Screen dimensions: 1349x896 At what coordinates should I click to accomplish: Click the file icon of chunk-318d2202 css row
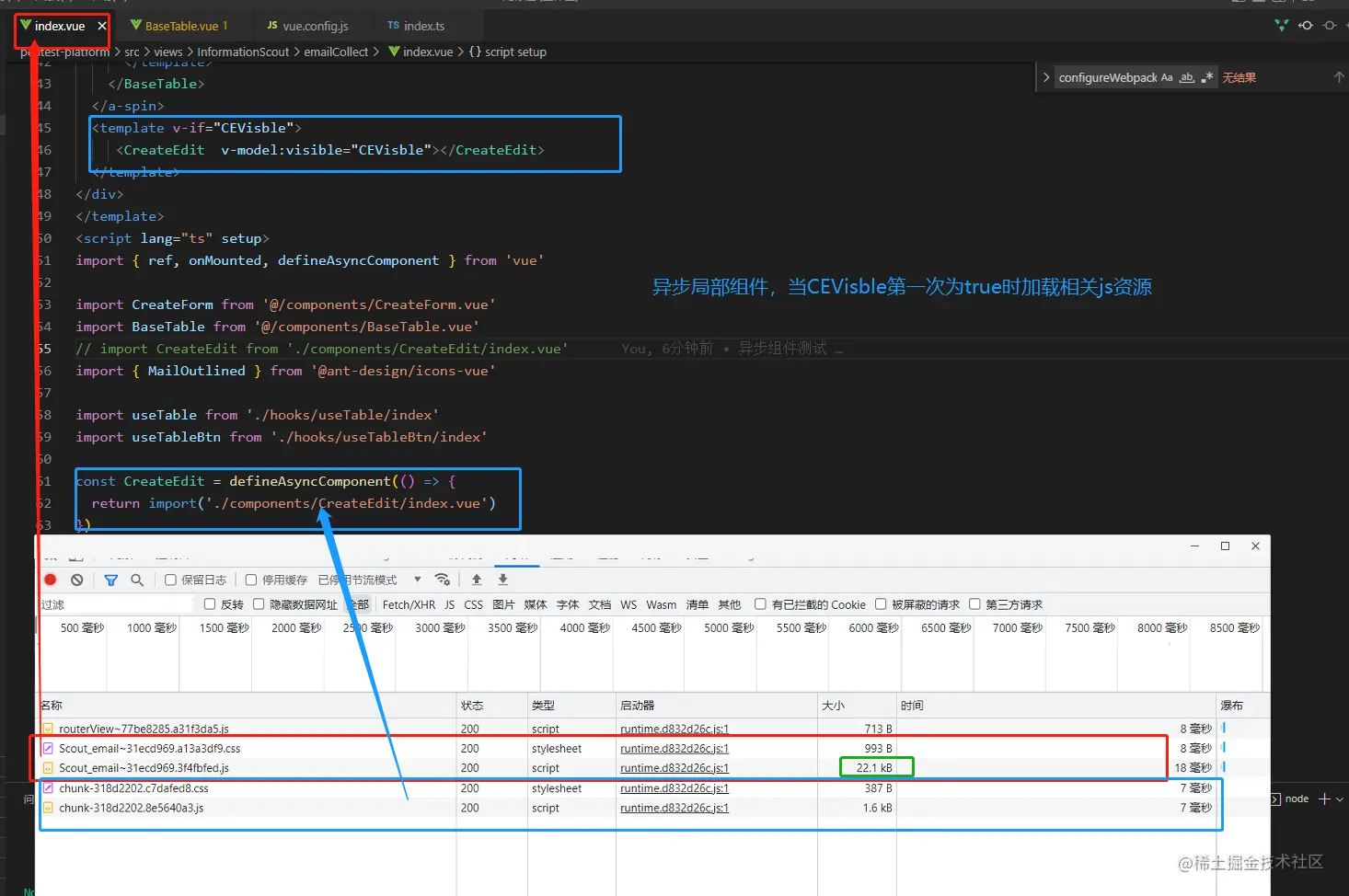tap(48, 788)
